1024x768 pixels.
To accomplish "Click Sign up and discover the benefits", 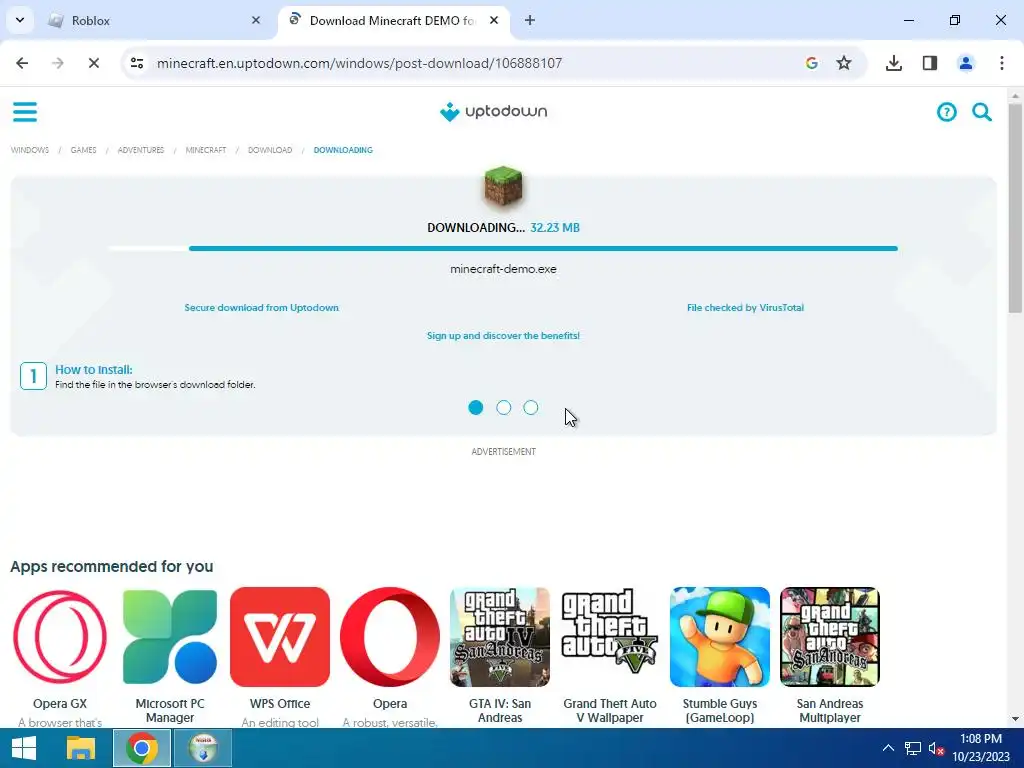I will 504,336.
